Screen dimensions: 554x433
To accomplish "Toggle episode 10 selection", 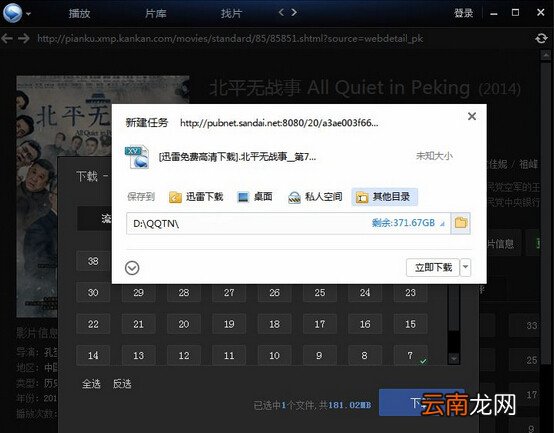I will pos(274,355).
